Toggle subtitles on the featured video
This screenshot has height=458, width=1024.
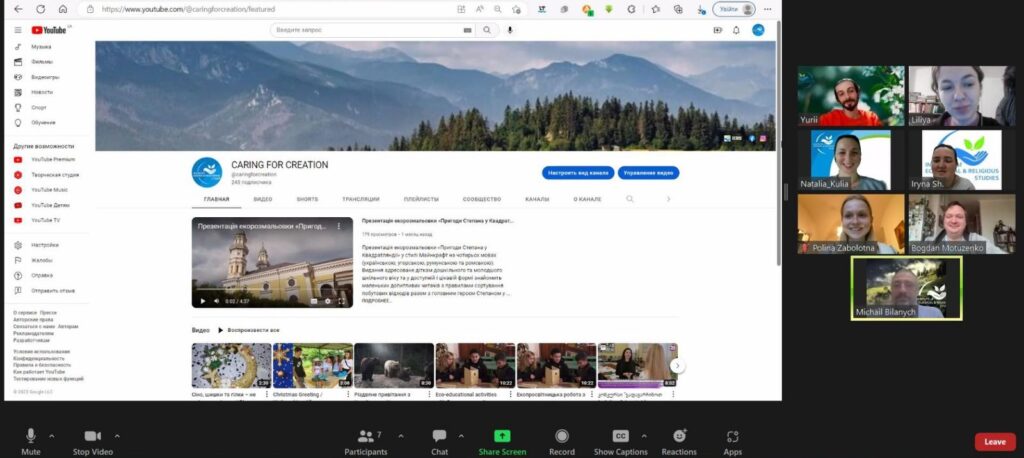[x=314, y=301]
